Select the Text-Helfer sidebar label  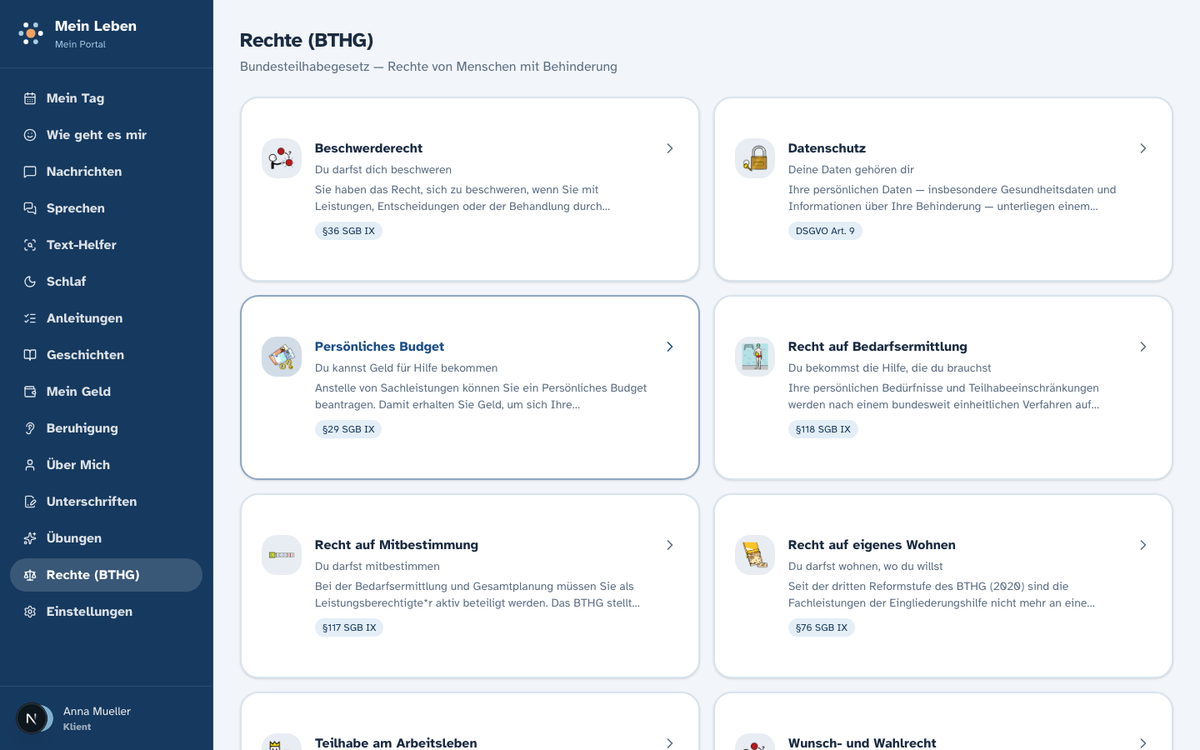click(81, 245)
